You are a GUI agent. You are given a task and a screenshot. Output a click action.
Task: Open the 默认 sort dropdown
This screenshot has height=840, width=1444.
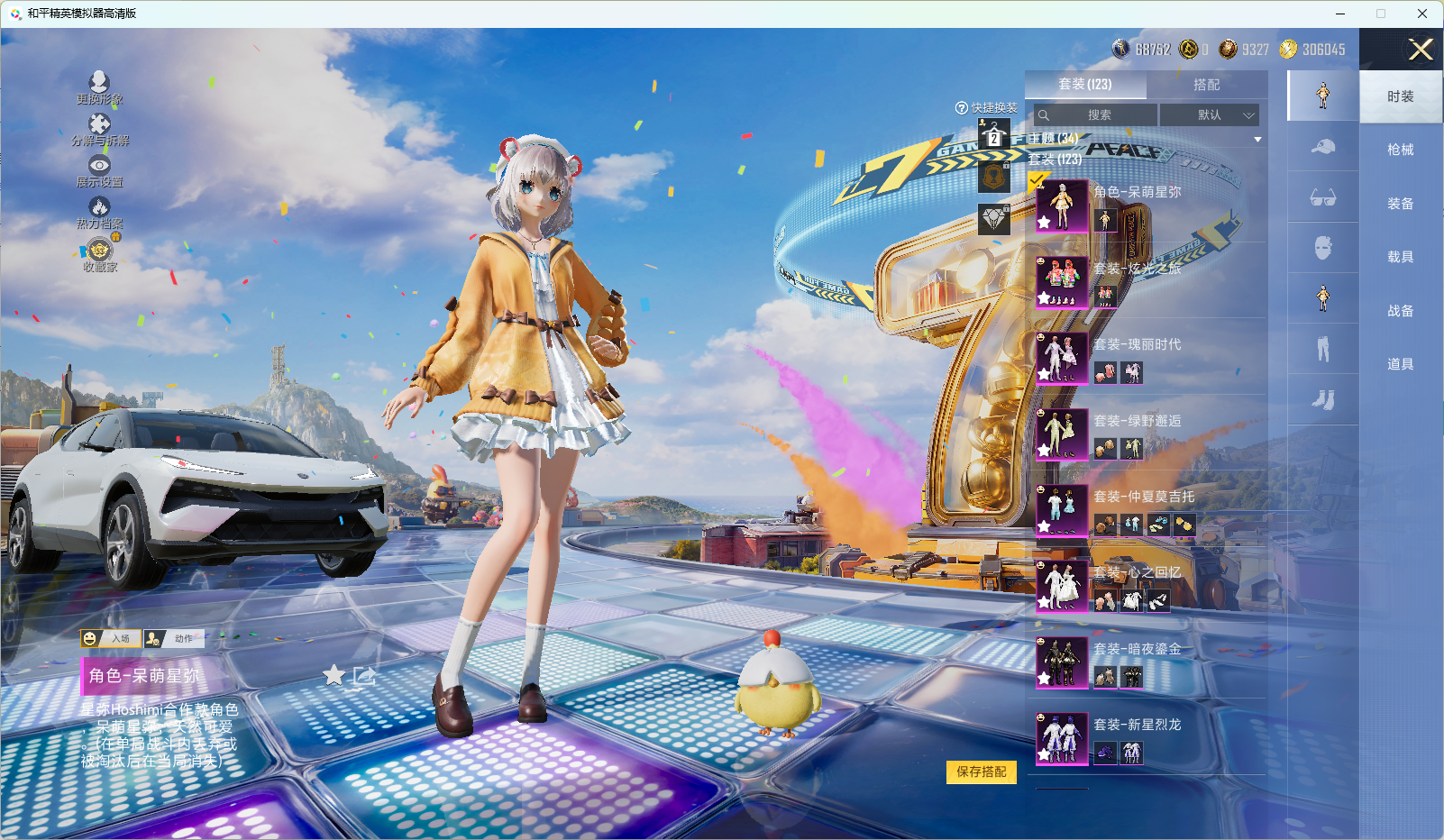tap(1209, 115)
